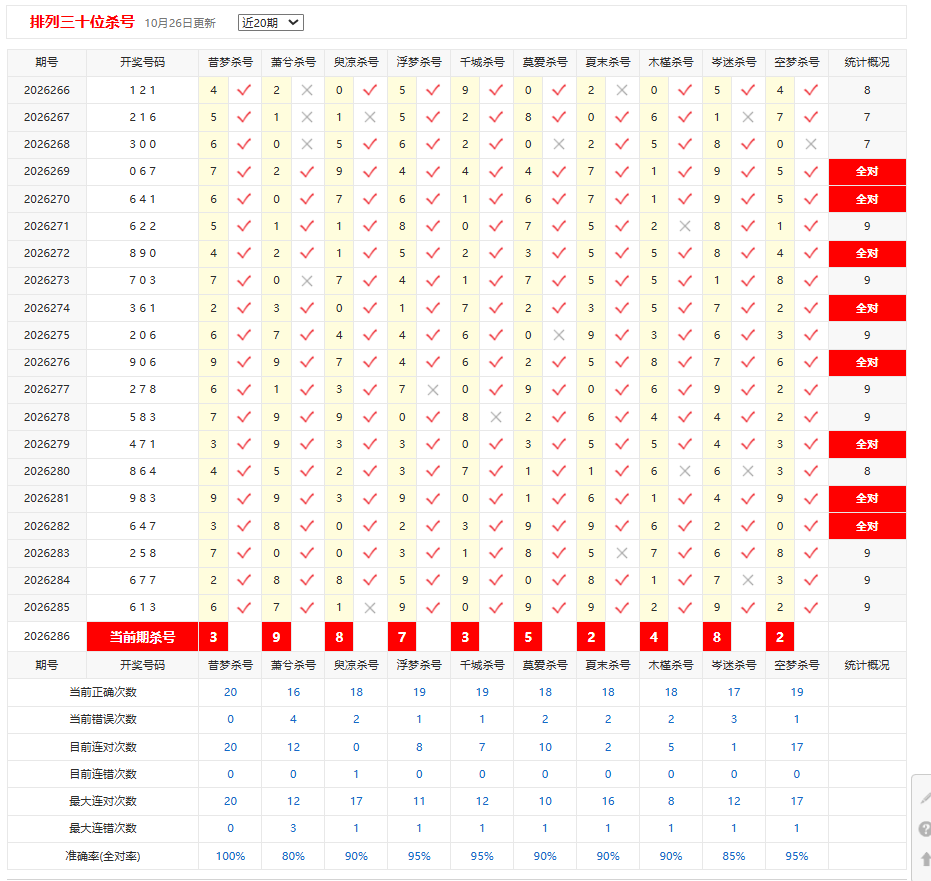Click the X mark for 空梦杀号 in row 2026268
This screenshot has height=881, width=931.
[x=811, y=144]
